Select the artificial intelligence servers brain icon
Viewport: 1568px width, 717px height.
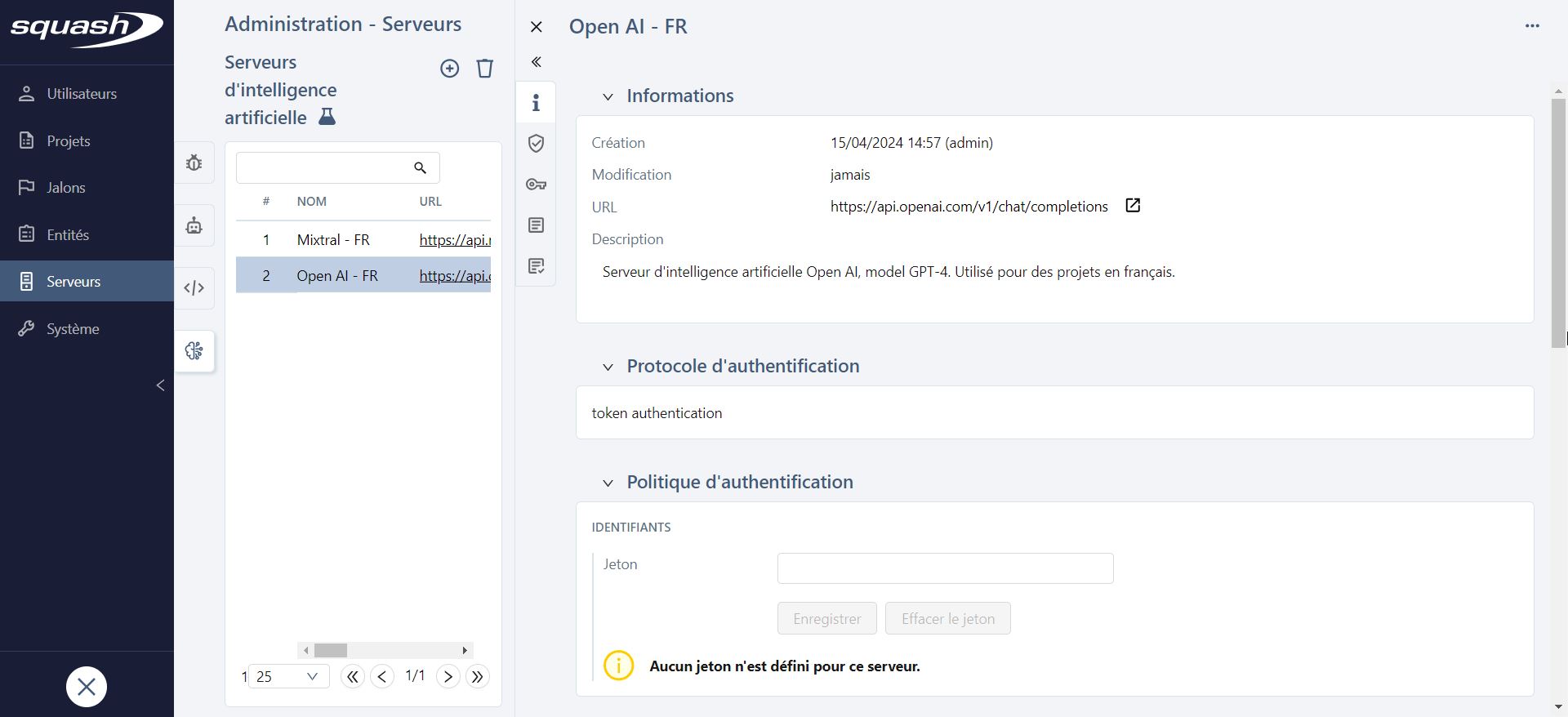point(194,351)
